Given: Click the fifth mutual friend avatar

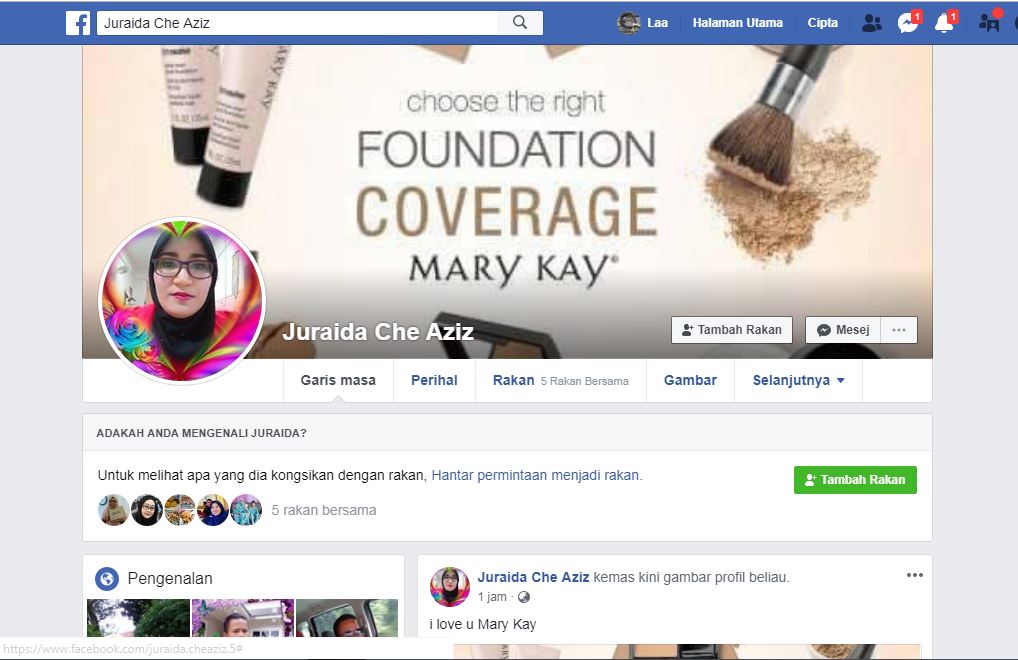Looking at the screenshot, I should pos(246,510).
